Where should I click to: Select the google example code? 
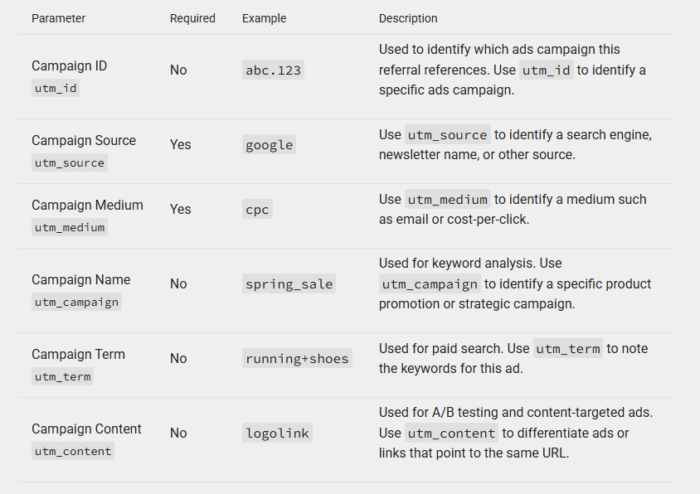pos(269,145)
